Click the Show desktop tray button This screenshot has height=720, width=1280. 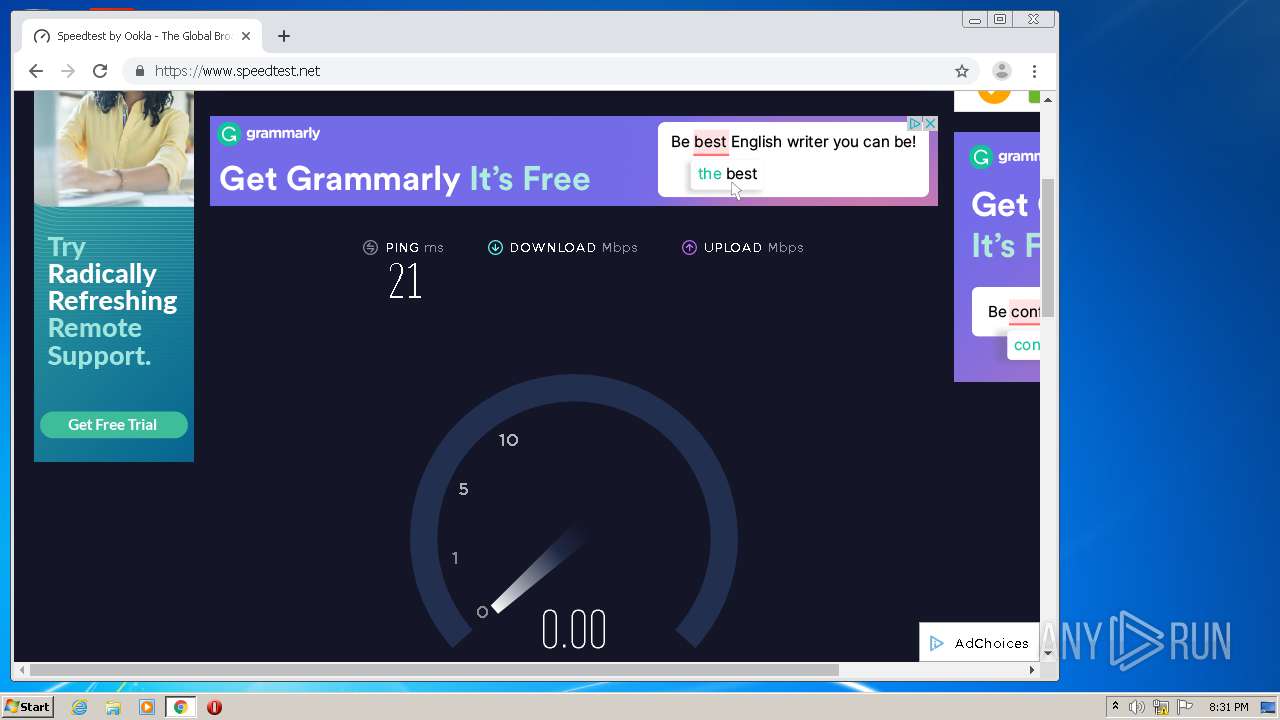[1269, 707]
